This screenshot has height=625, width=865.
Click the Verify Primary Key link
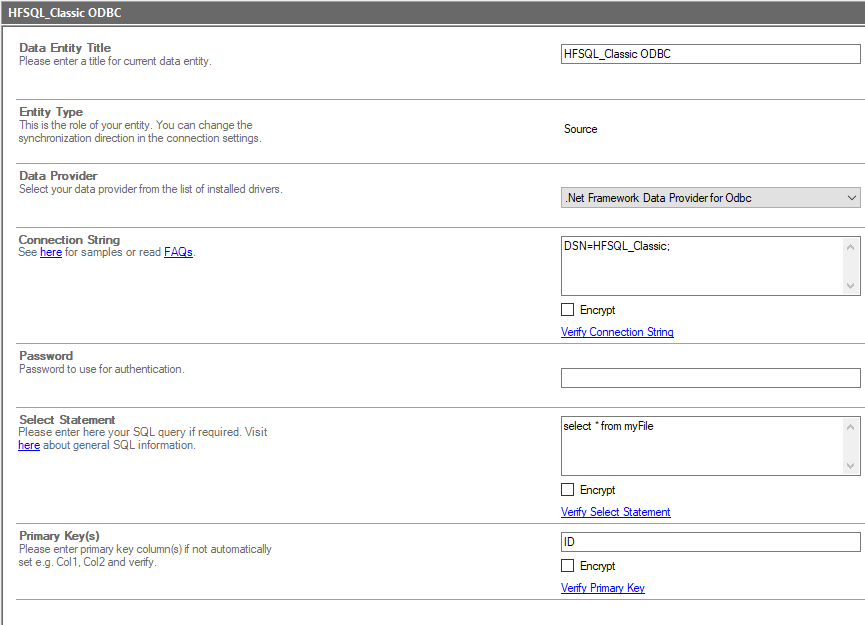click(602, 588)
